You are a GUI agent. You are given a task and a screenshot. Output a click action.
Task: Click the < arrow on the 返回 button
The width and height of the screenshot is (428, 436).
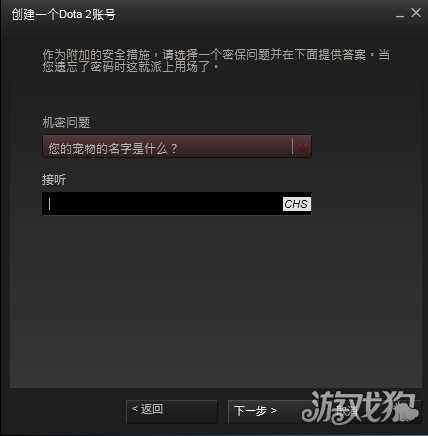point(135,409)
